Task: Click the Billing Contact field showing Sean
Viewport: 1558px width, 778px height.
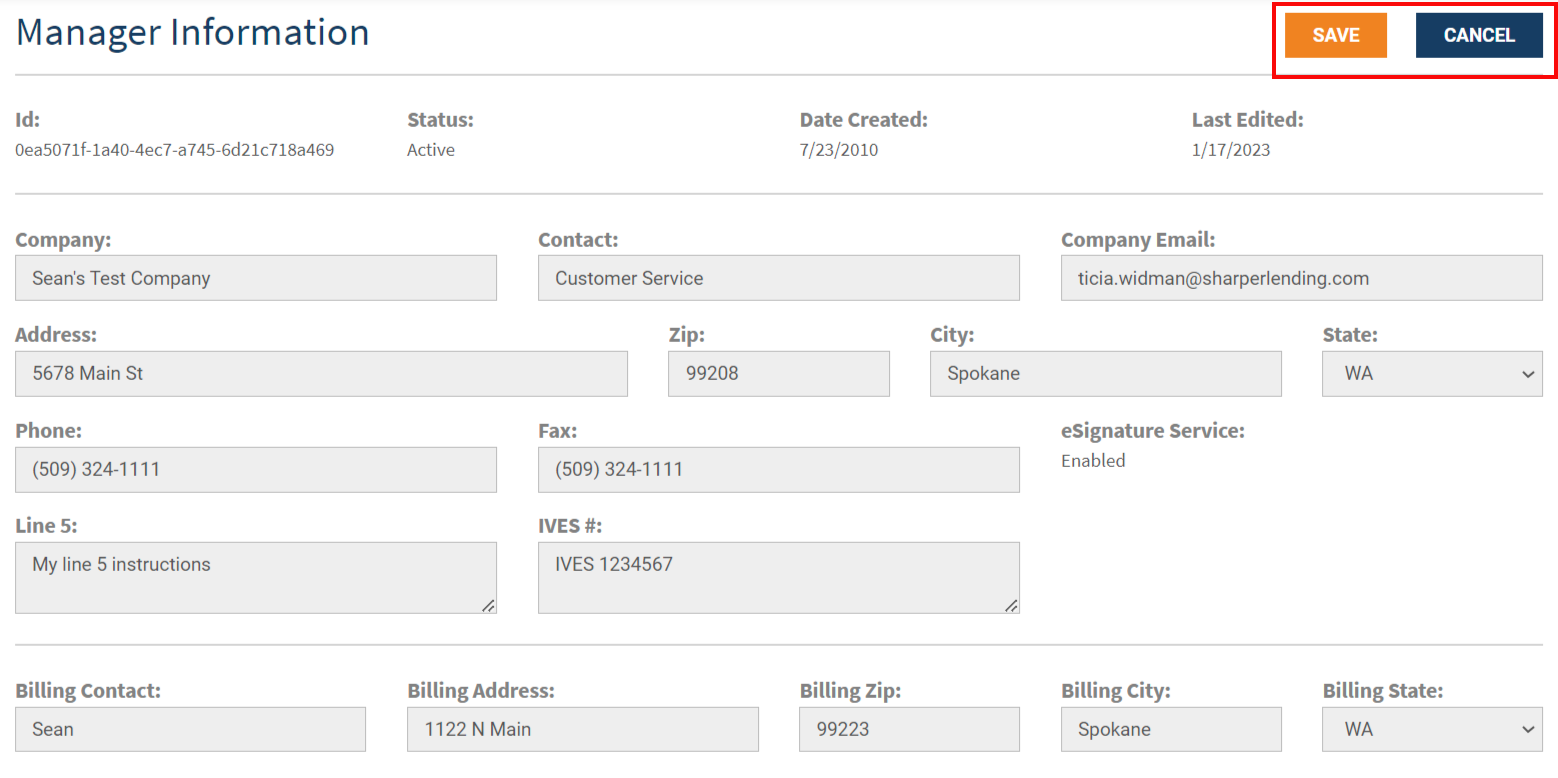Action: tap(190, 729)
